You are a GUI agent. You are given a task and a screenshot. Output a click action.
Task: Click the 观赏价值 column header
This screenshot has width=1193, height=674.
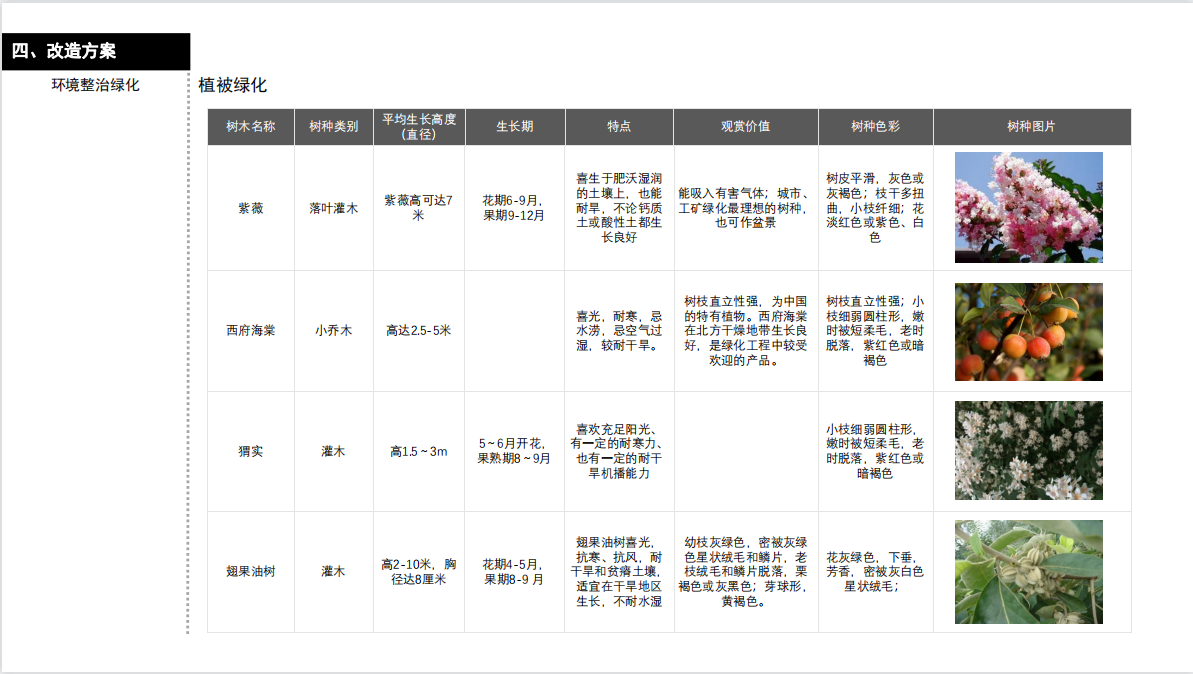coord(745,127)
